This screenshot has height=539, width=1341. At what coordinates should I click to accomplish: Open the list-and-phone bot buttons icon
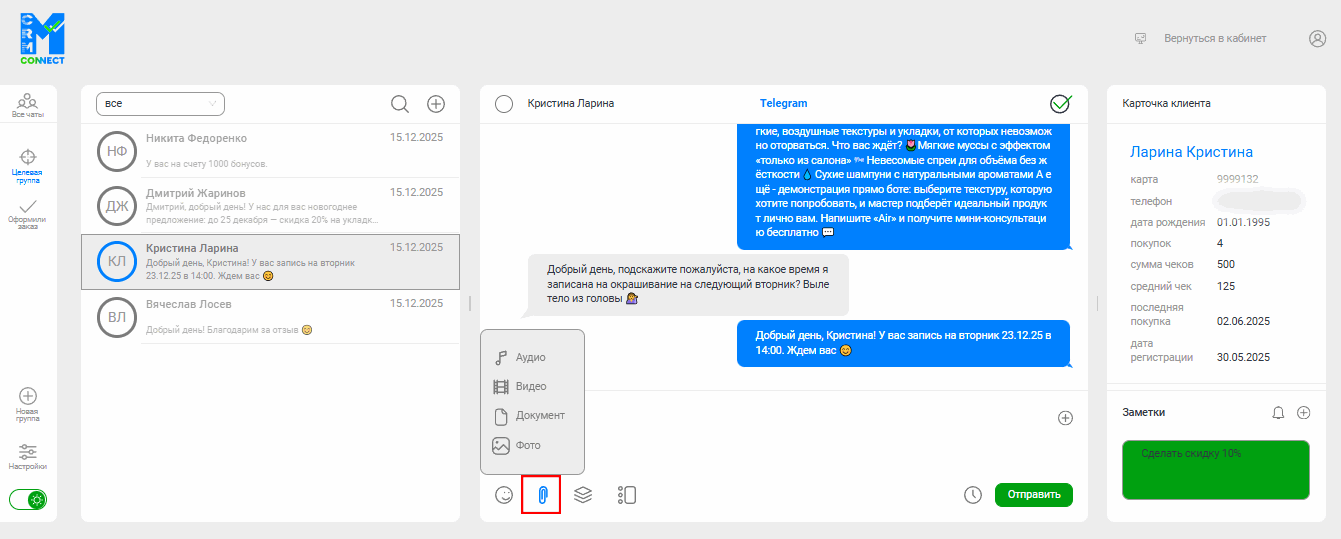[627, 495]
